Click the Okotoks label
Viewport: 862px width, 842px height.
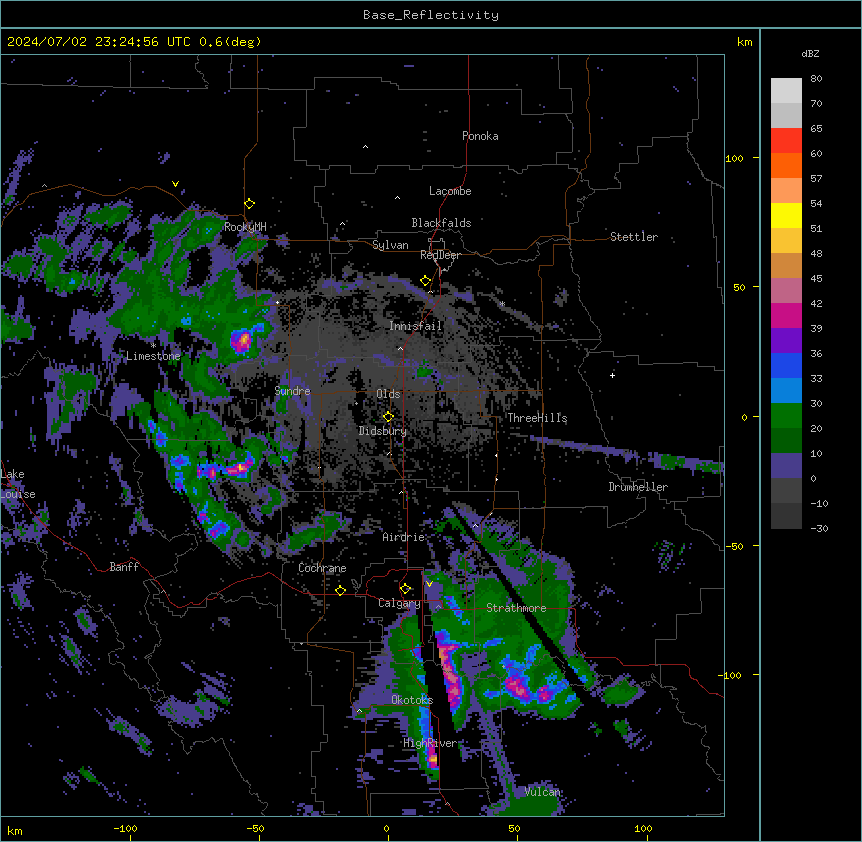pos(412,700)
